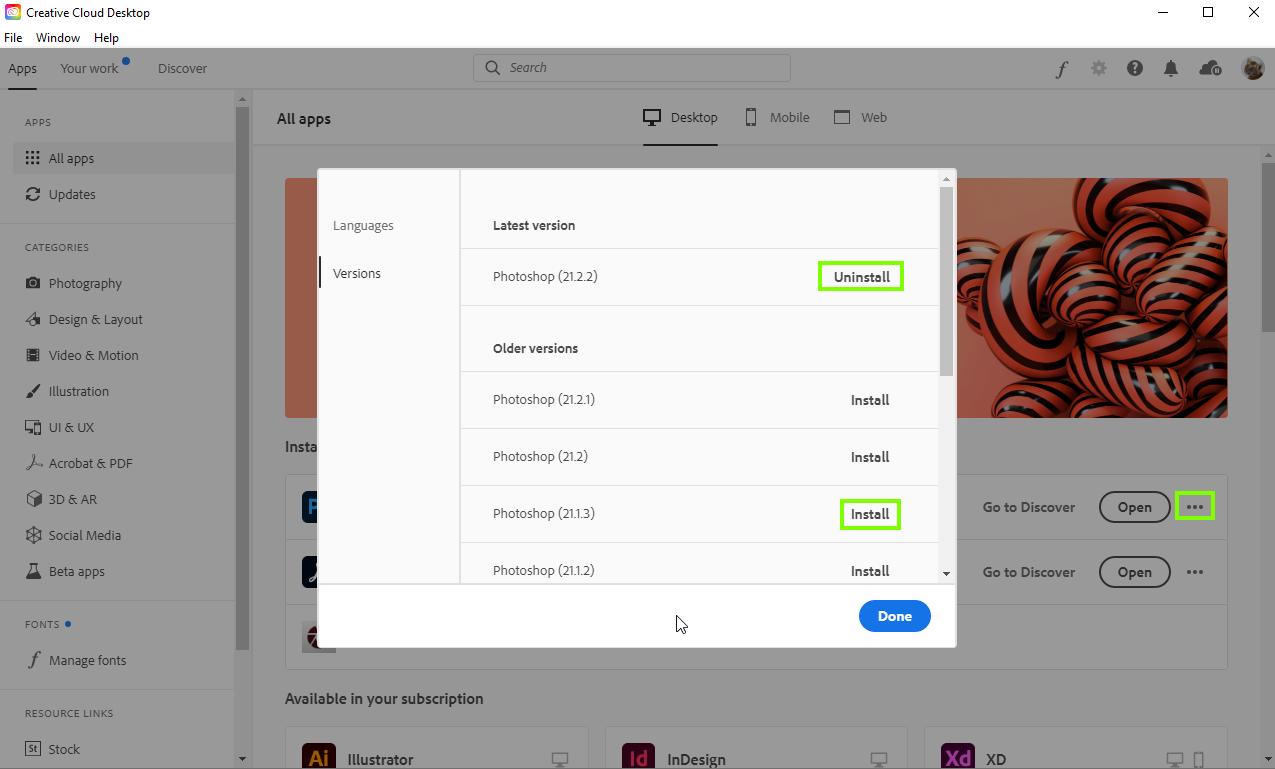Screen dimensions: 1275x769
Task: Switch to the Your work tab
Action: (x=88, y=68)
